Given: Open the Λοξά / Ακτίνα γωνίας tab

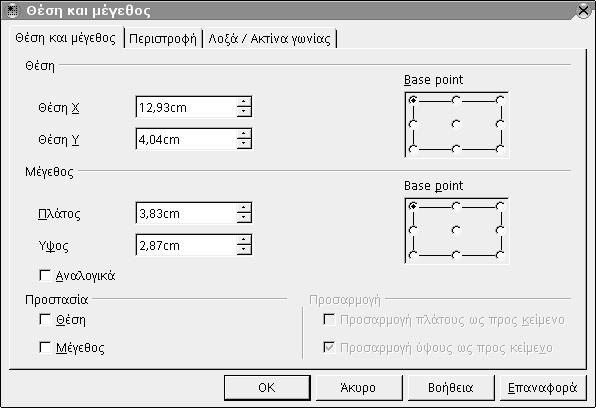Looking at the screenshot, I should click(269, 39).
